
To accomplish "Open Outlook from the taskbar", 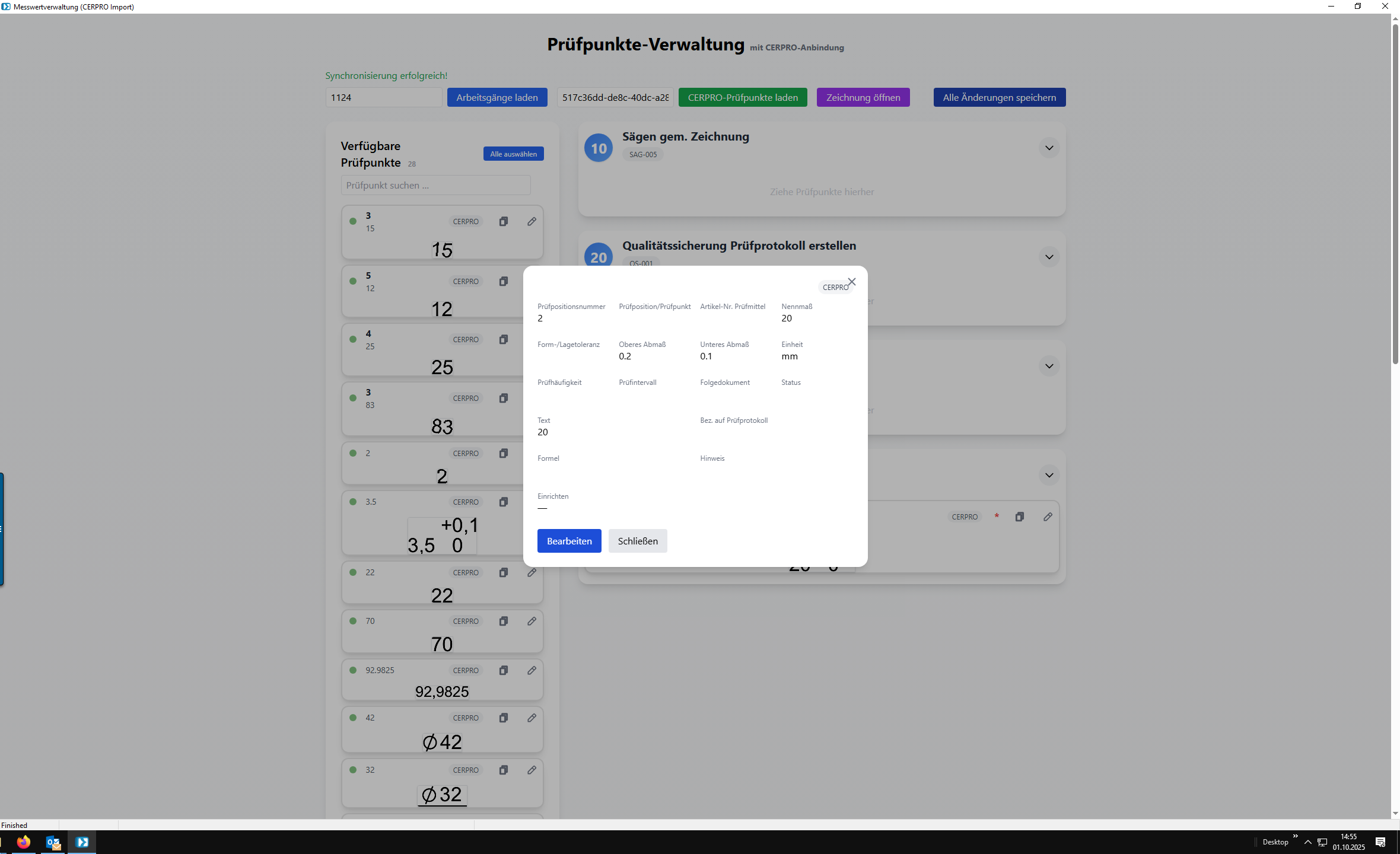I will point(53,842).
